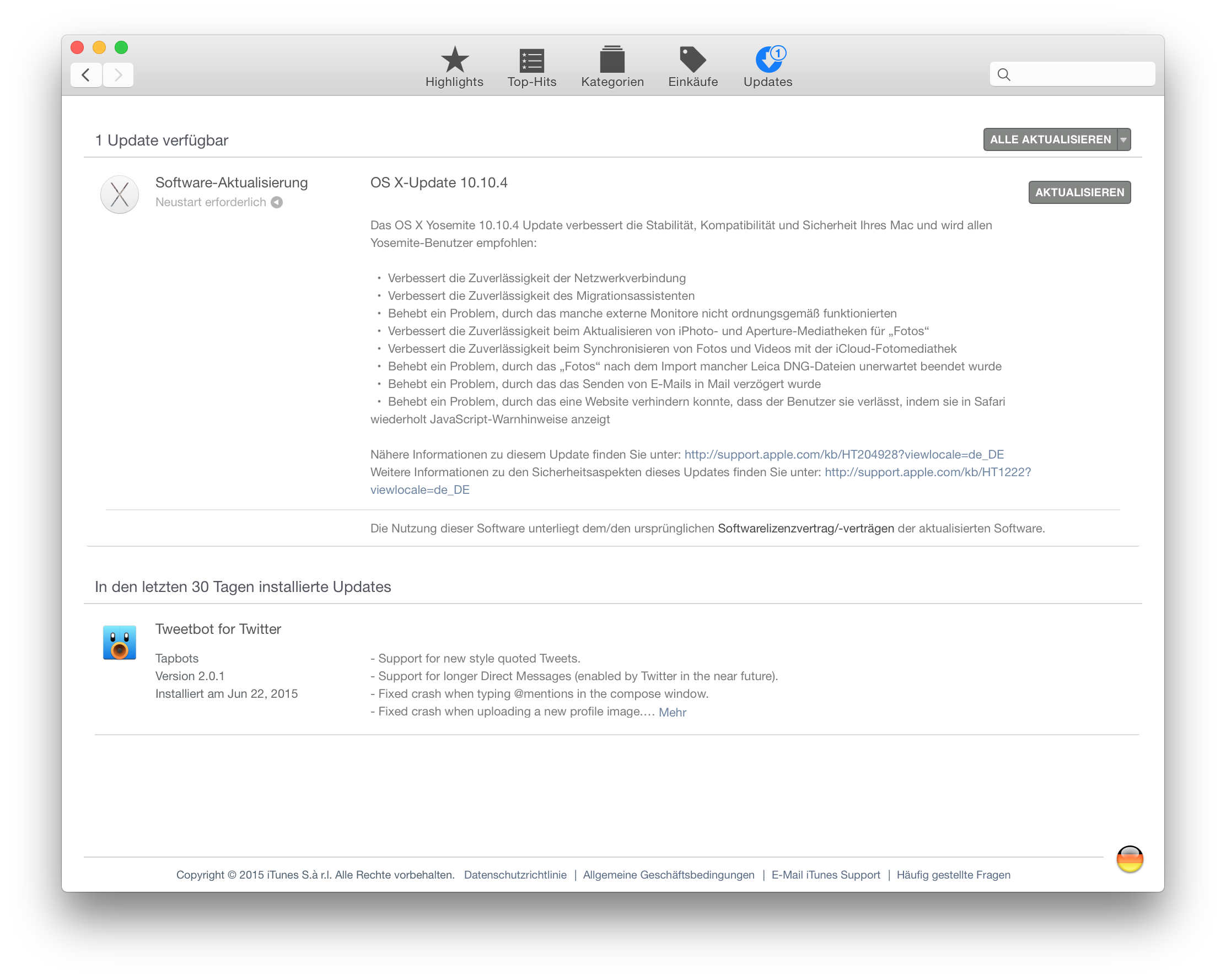Open the HT204928 support link
Image resolution: width=1226 pixels, height=980 pixels.
pyautogui.click(x=844, y=454)
